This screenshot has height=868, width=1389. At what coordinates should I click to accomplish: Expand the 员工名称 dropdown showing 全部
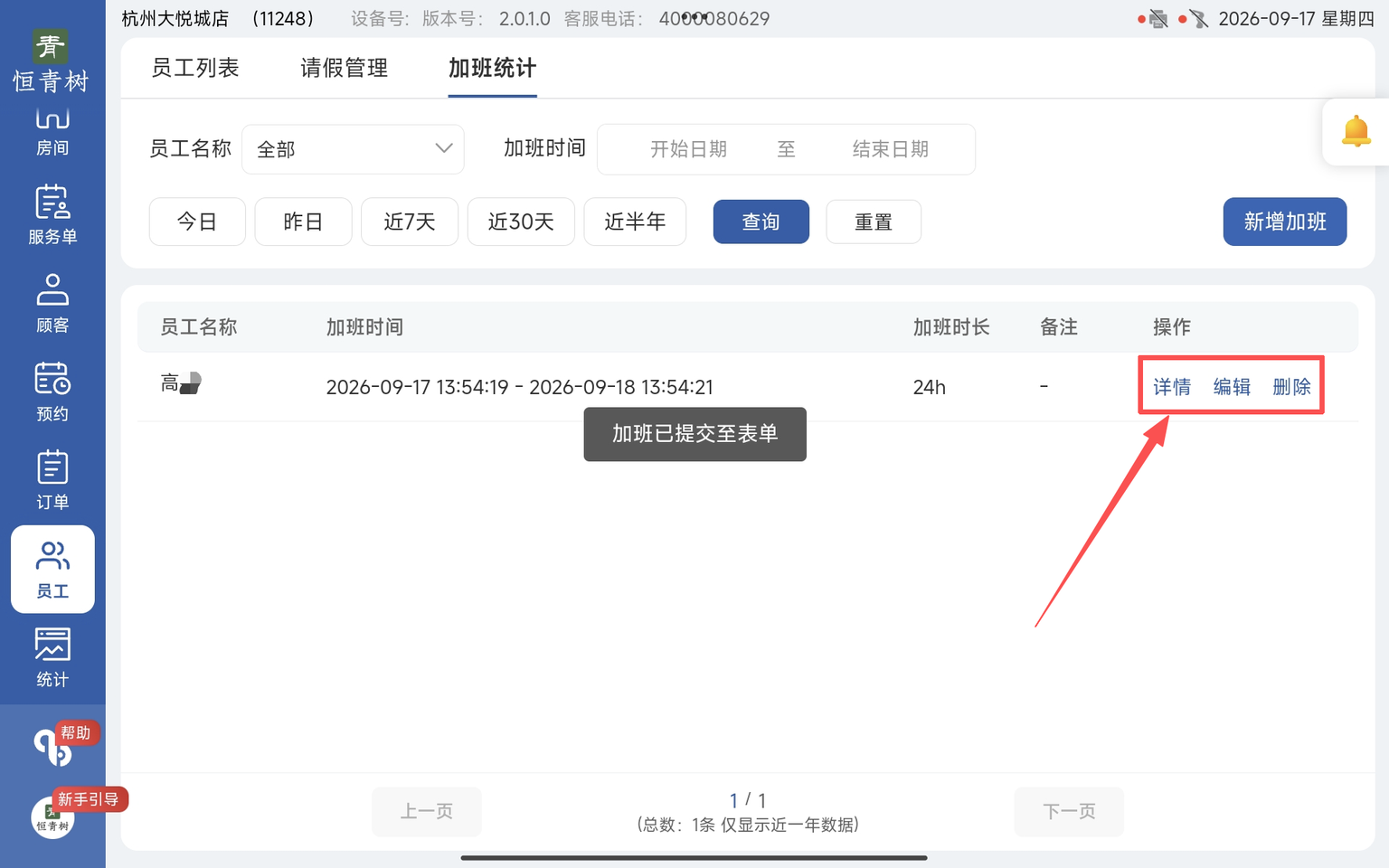pos(353,149)
